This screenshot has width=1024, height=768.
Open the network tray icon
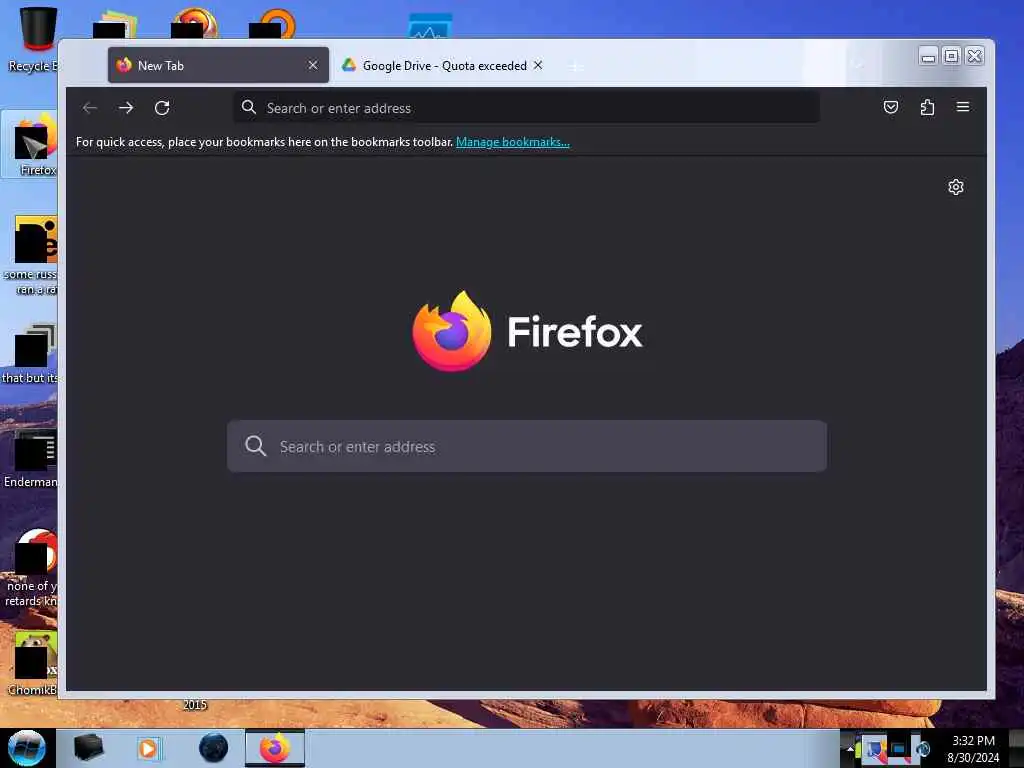click(899, 749)
